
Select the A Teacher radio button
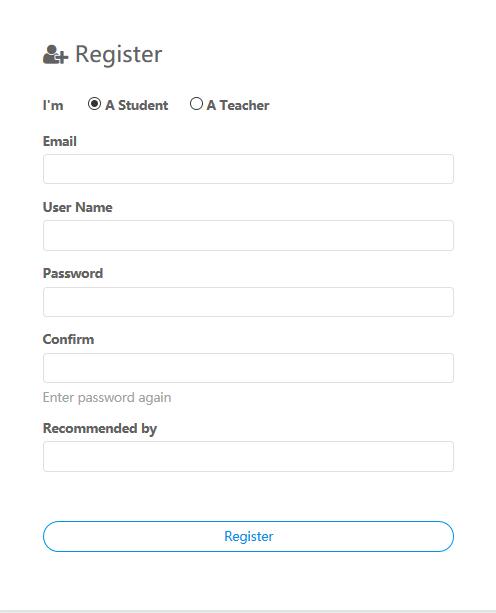click(196, 104)
